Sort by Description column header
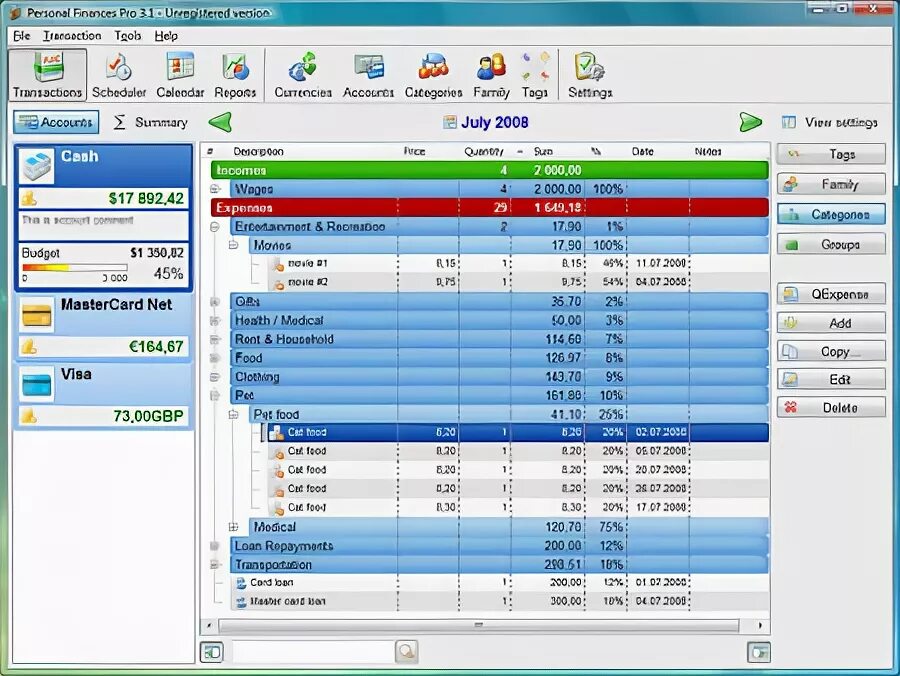Image resolution: width=900 pixels, height=676 pixels. click(258, 151)
